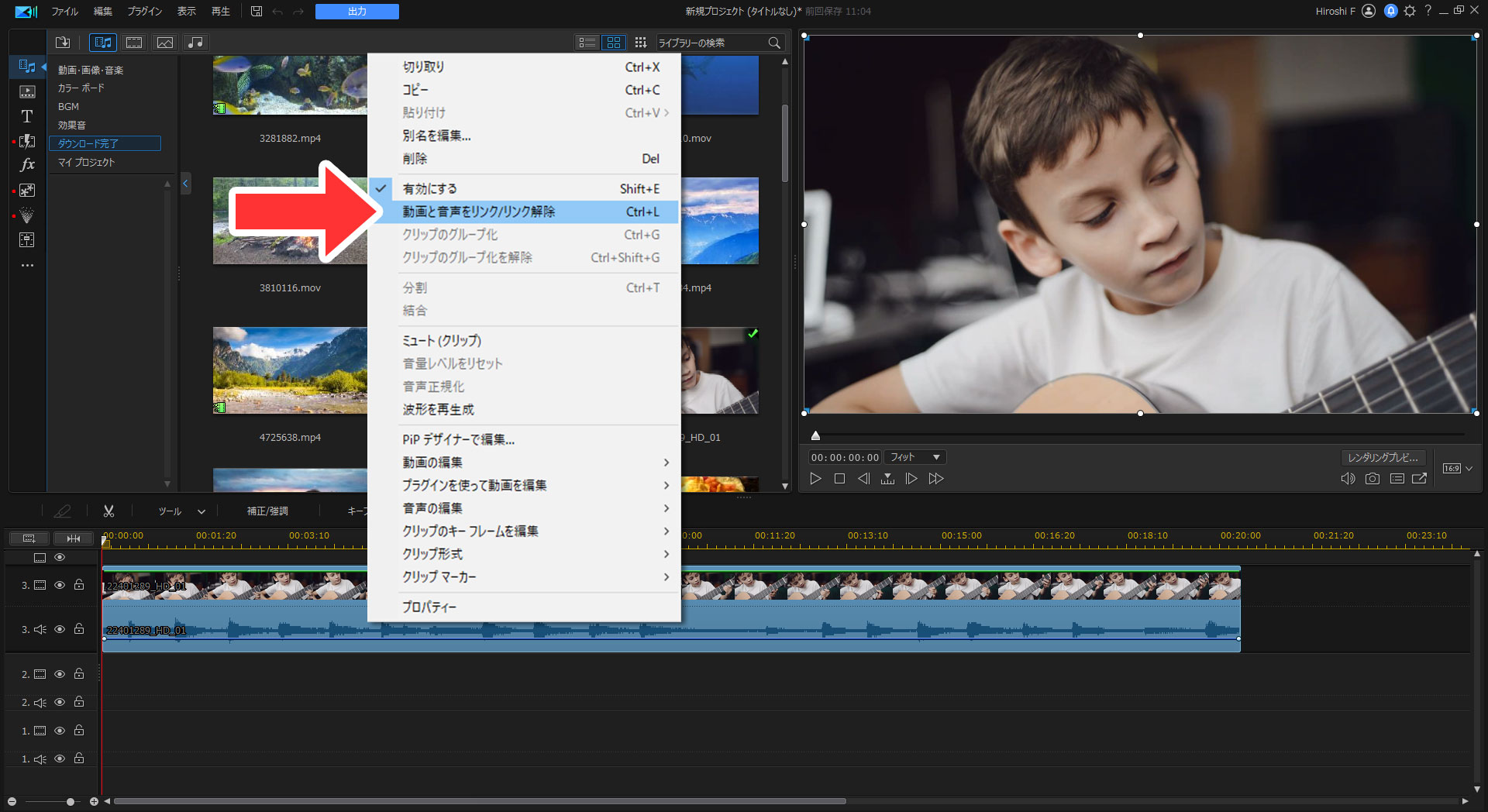Viewport: 1488px width, 812px height.
Task: Open preview volume speaker icon
Action: (1348, 479)
